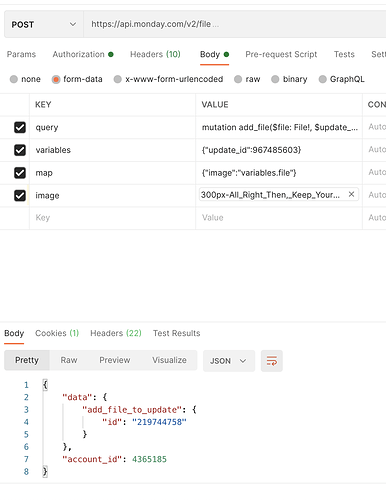Viewport: 386px width, 500px height.
Task: Remove the selected image file
Action: click(351, 194)
